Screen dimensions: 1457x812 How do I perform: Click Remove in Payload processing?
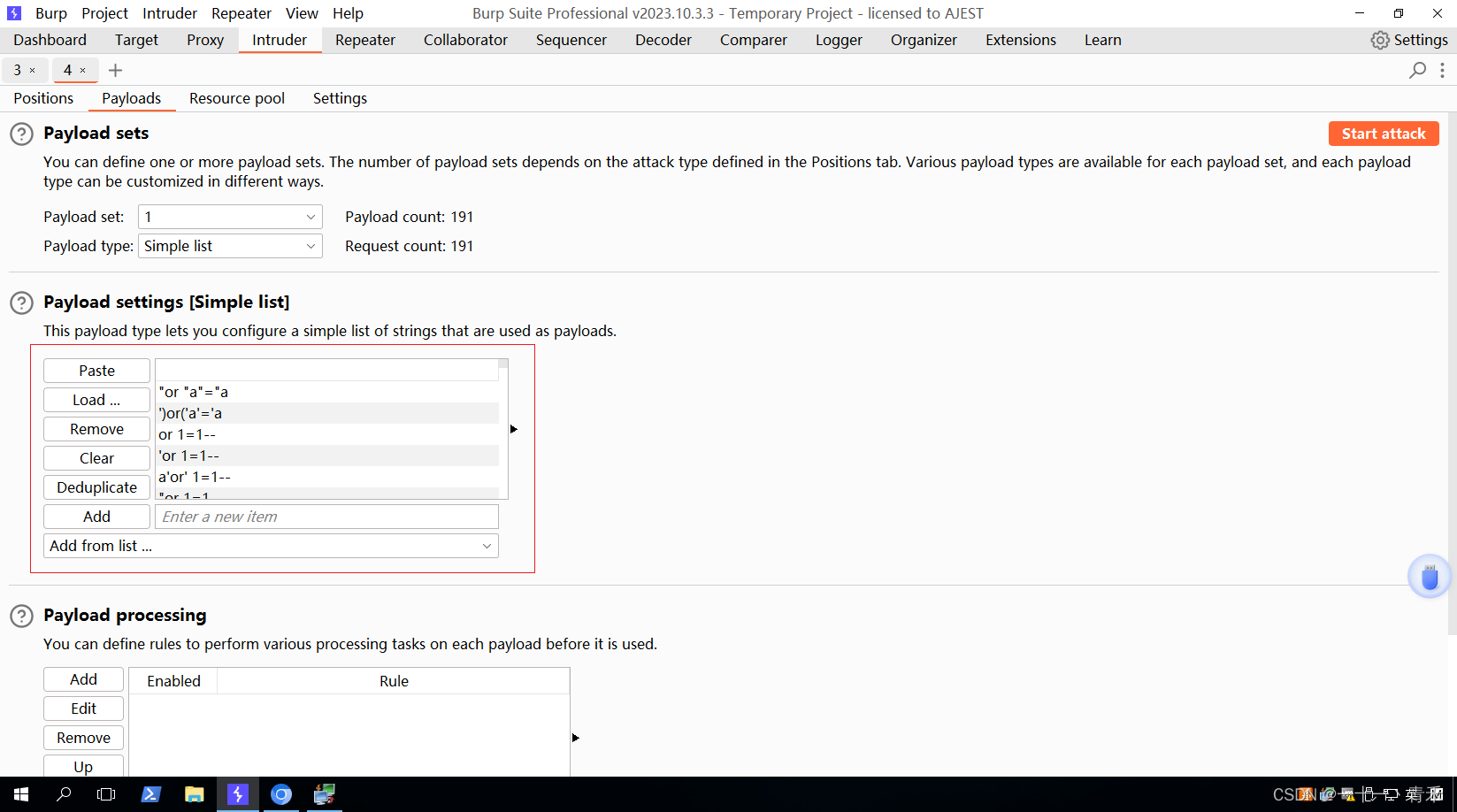click(83, 738)
